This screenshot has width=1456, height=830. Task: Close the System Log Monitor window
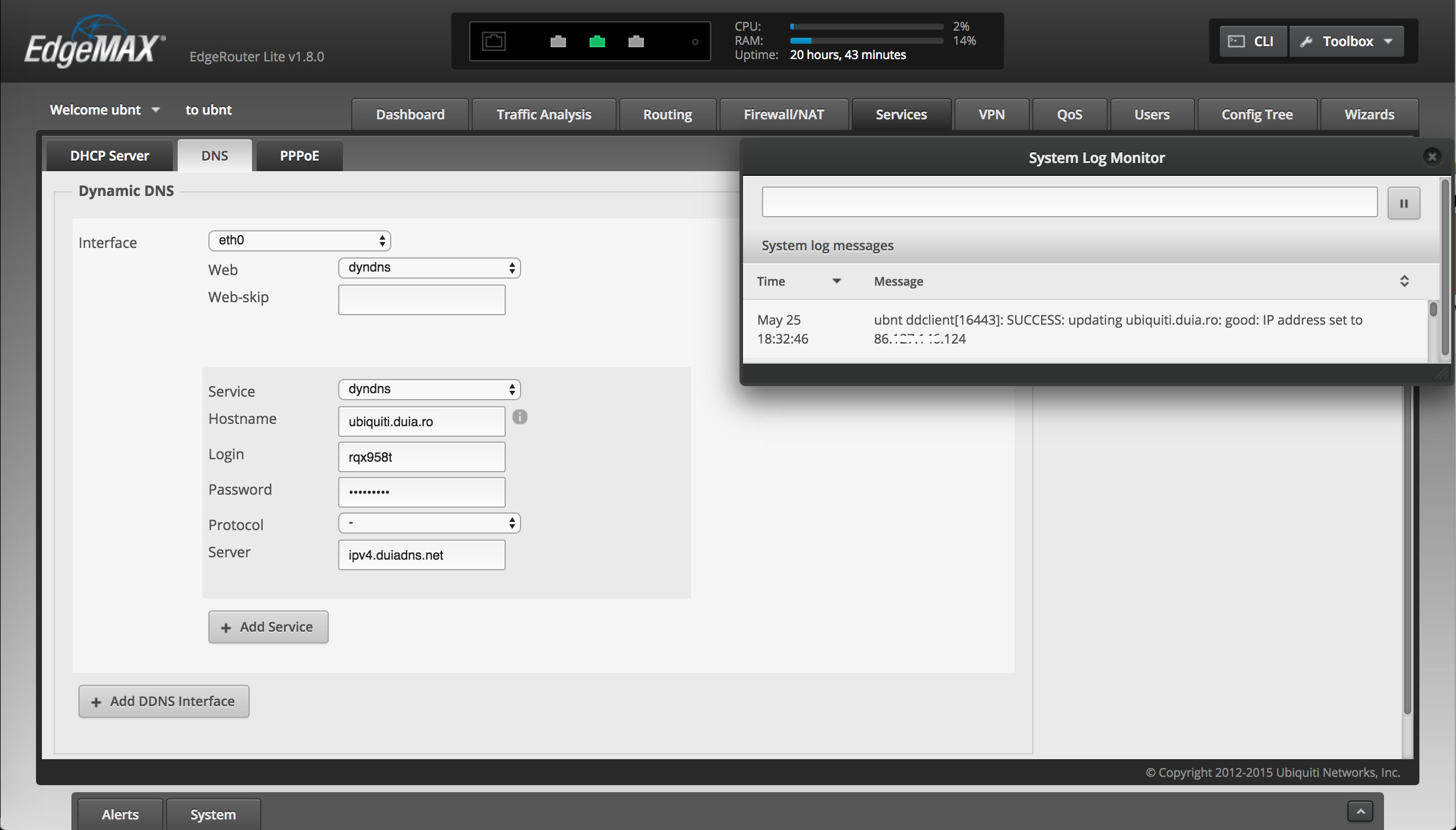(1432, 156)
